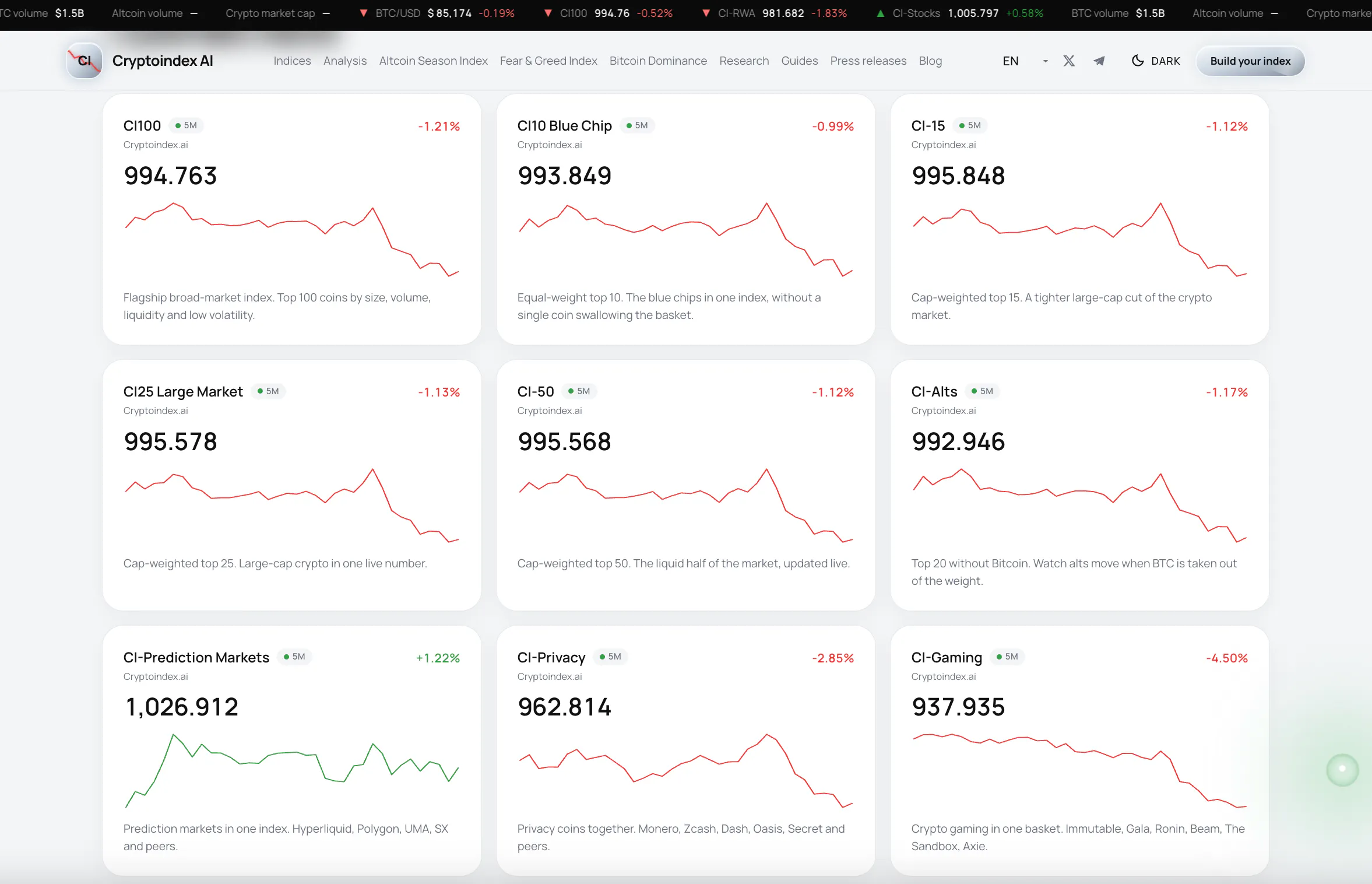Open the CI25 Large Market card title
This screenshot has width=1372, height=884.
tap(183, 391)
